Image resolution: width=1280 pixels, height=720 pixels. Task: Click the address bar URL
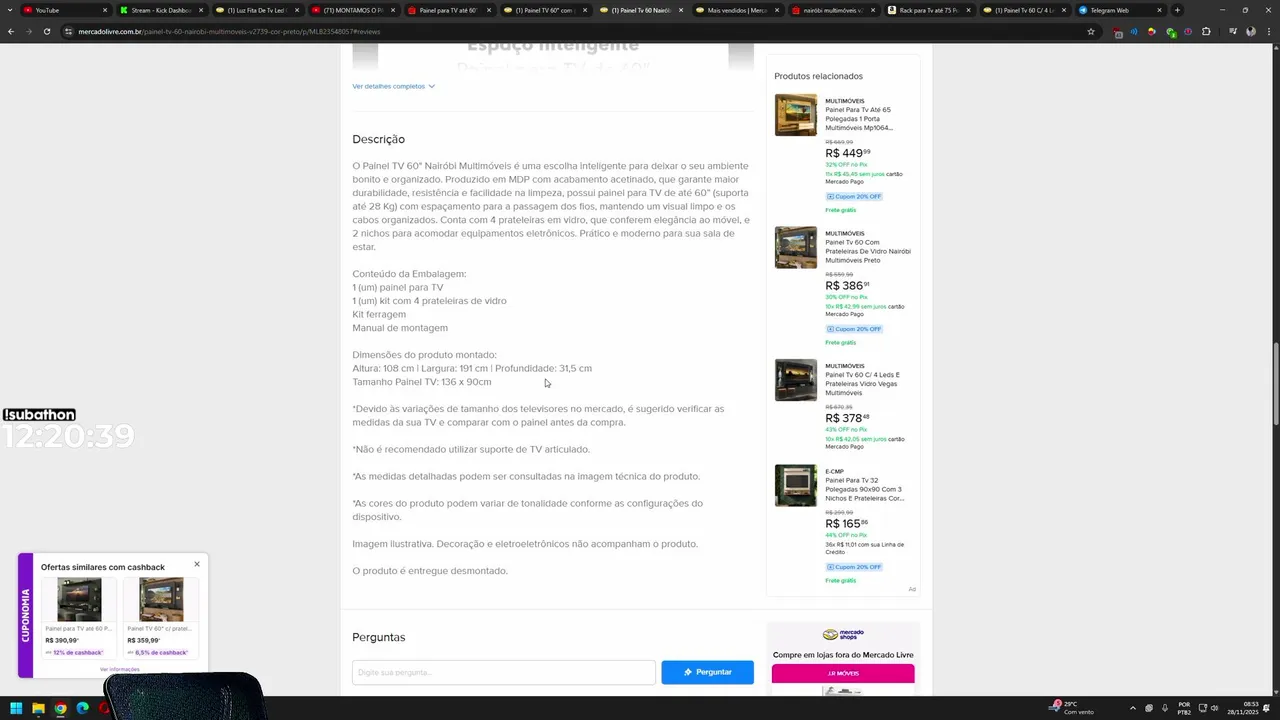pyautogui.click(x=229, y=31)
